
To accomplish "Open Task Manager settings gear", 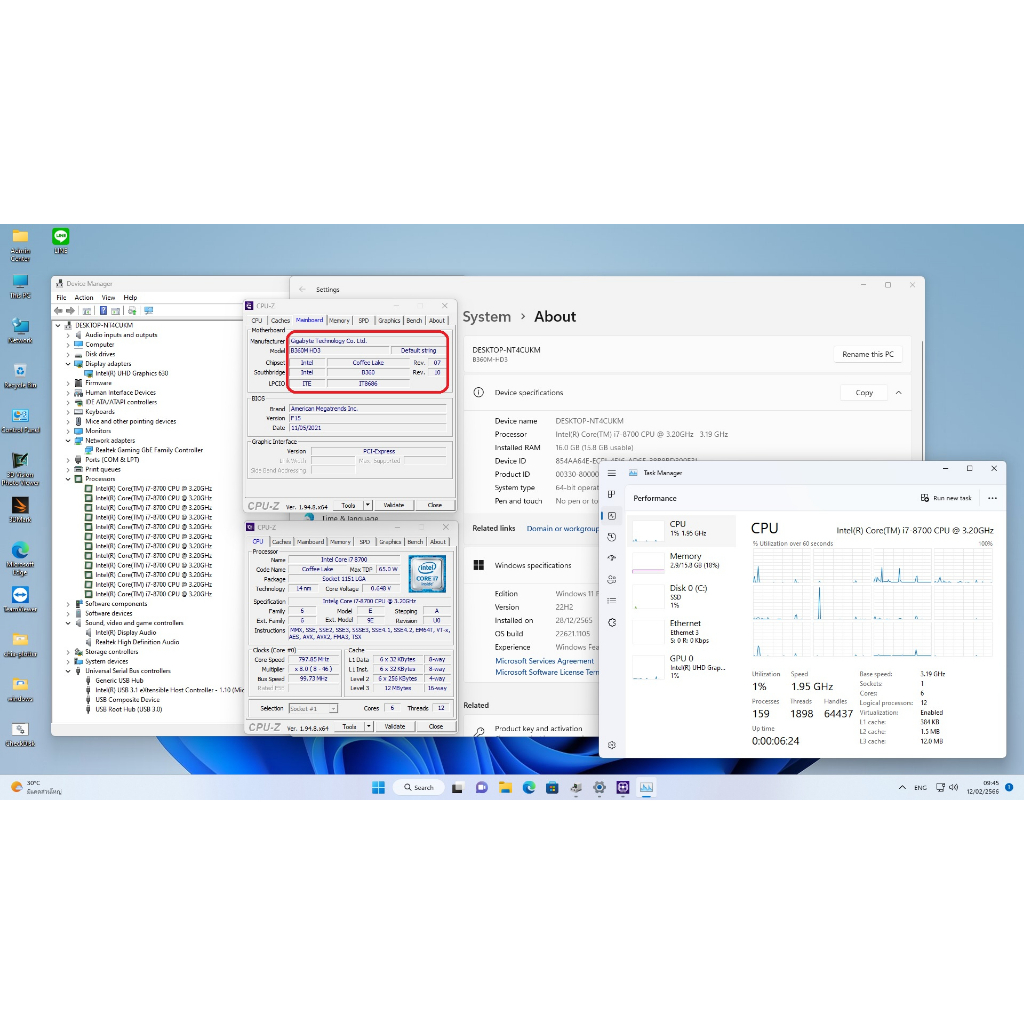I will [612, 745].
